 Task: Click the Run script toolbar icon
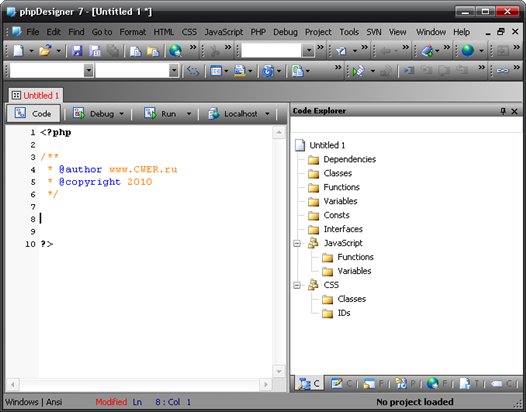358,70
